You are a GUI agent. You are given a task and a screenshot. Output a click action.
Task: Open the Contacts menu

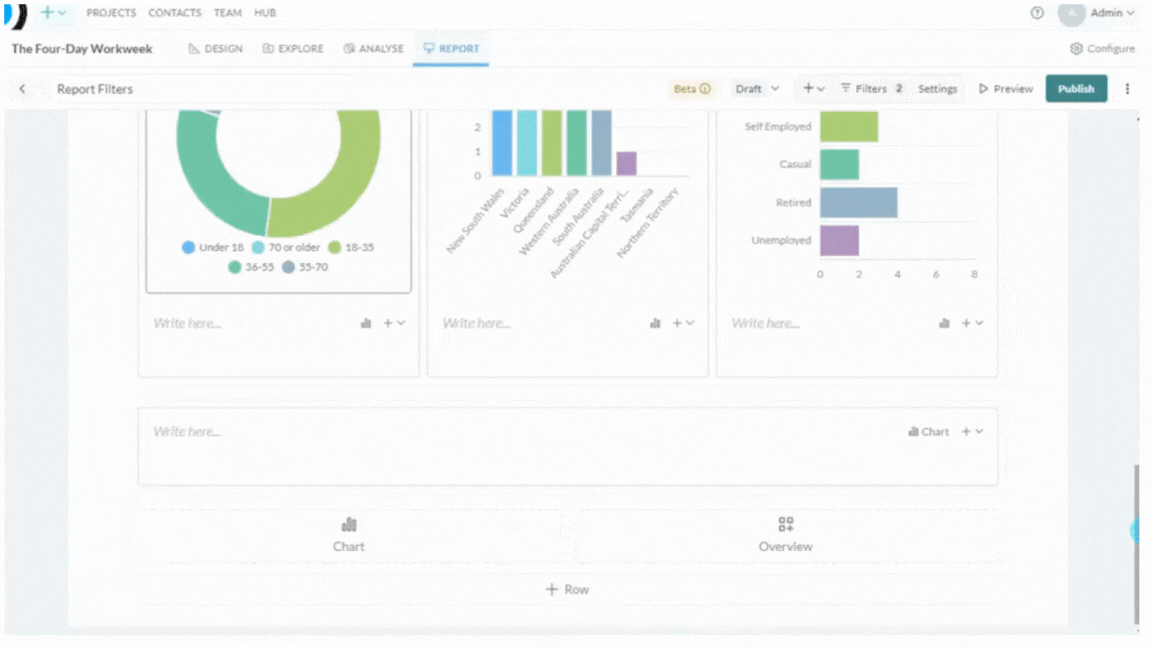175,12
